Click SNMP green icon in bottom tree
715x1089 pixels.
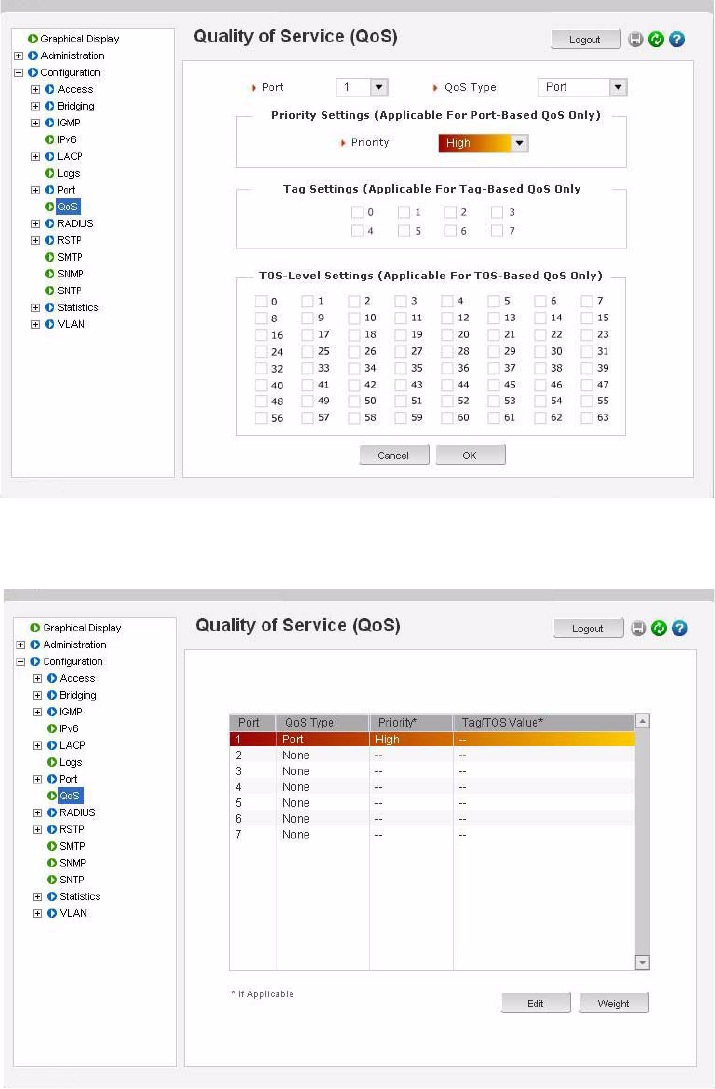coord(51,863)
